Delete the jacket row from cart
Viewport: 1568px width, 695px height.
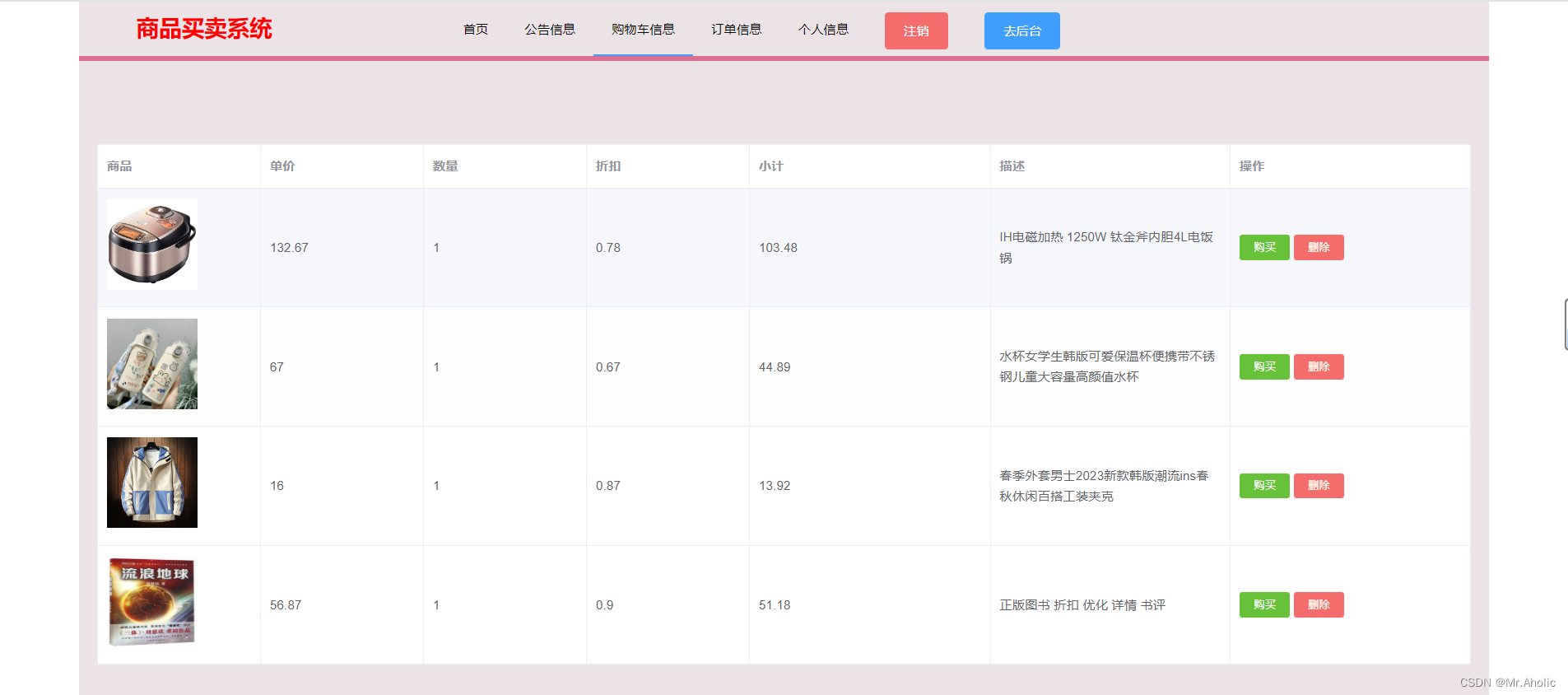point(1319,486)
